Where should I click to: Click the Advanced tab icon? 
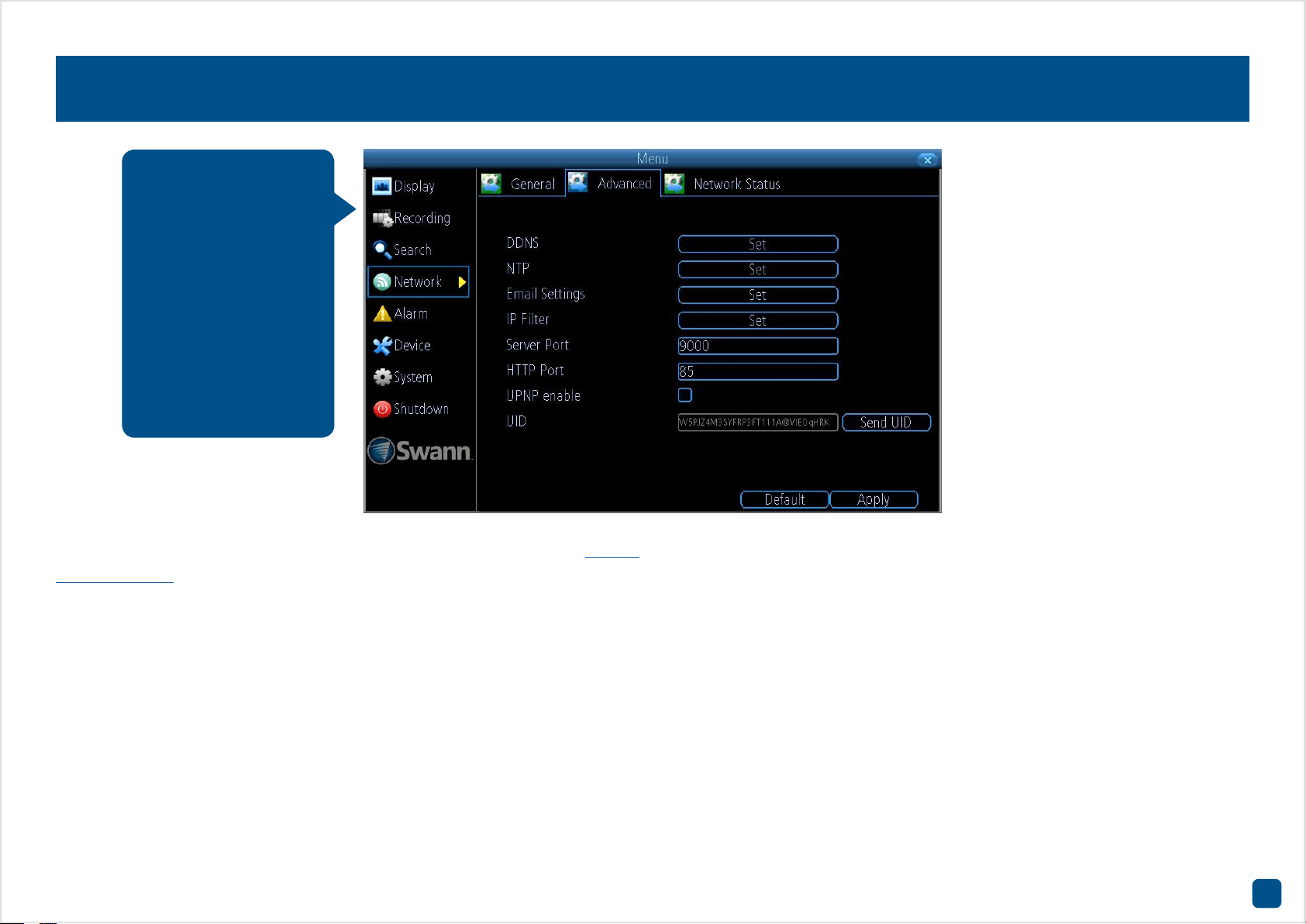(x=578, y=183)
